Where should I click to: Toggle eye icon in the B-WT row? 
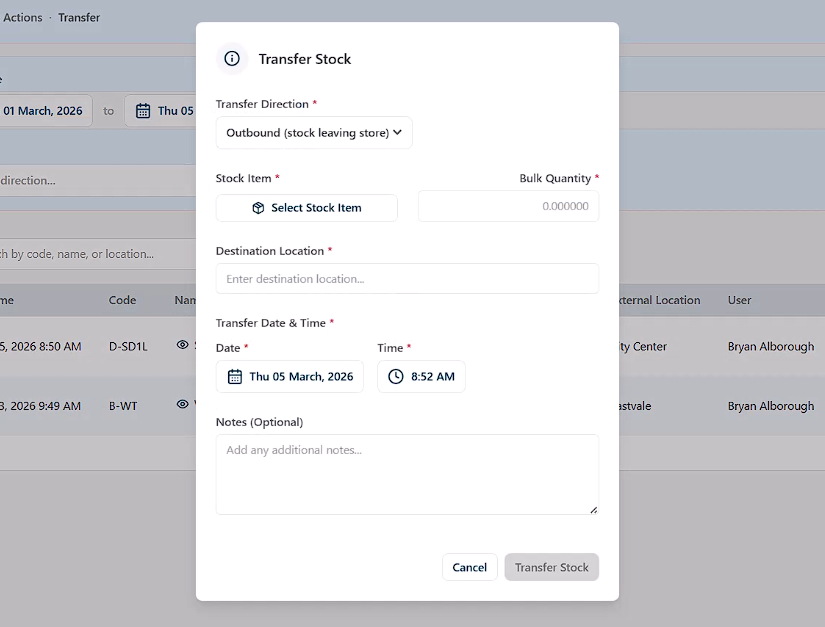(x=182, y=405)
